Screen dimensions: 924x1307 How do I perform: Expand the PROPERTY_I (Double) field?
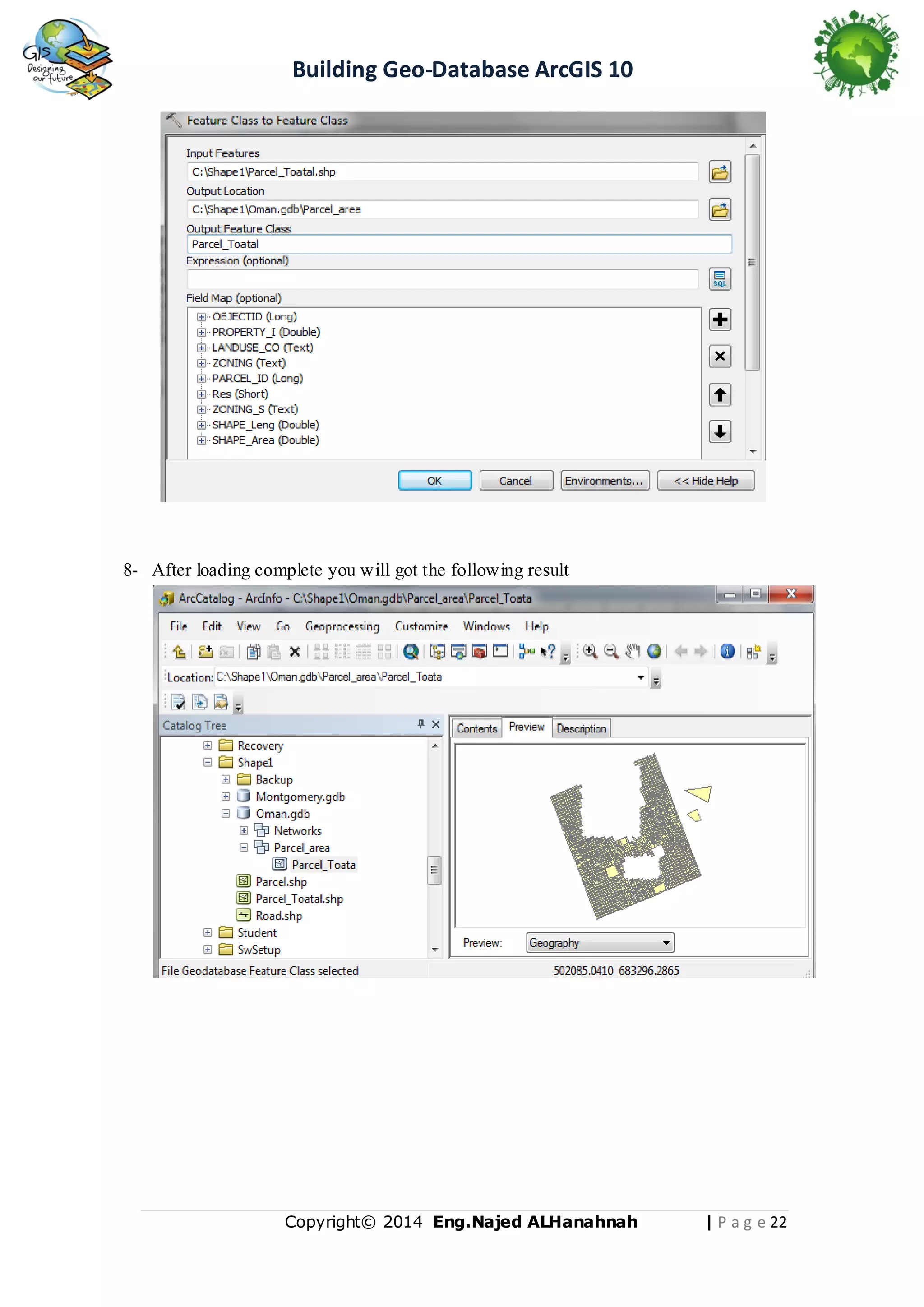click(x=201, y=332)
